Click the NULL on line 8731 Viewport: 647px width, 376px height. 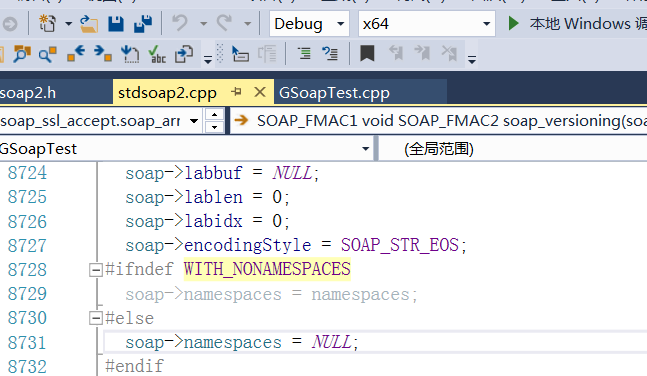point(332,342)
